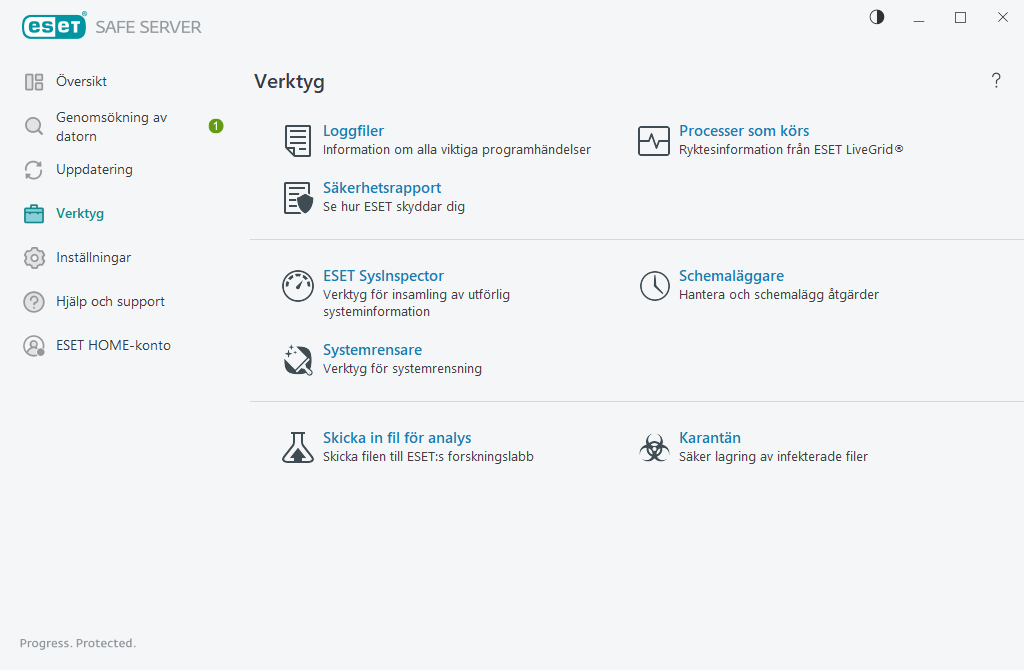Screen dimensions: 1024x670
Task: Click the ESET SysInspector gauge icon
Action: click(297, 286)
